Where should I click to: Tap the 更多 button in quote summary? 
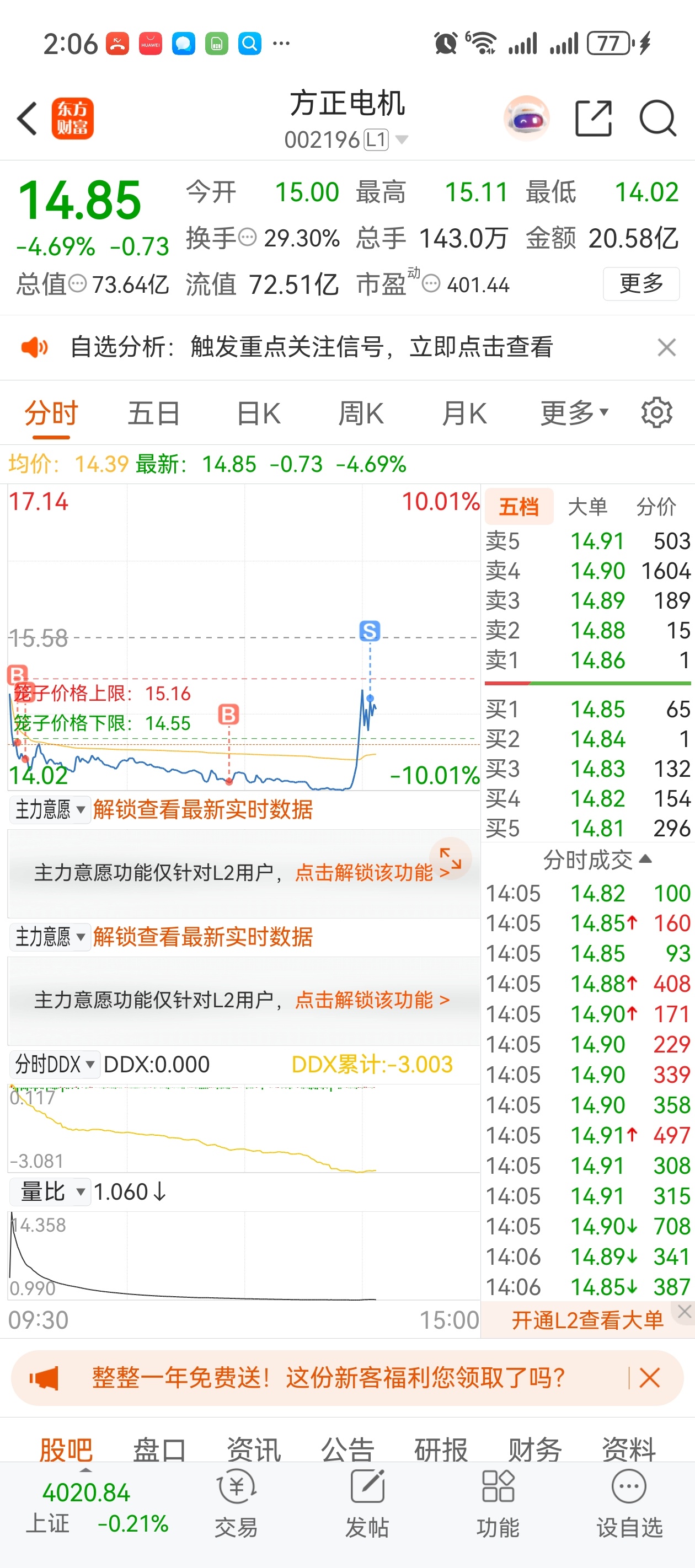click(641, 283)
